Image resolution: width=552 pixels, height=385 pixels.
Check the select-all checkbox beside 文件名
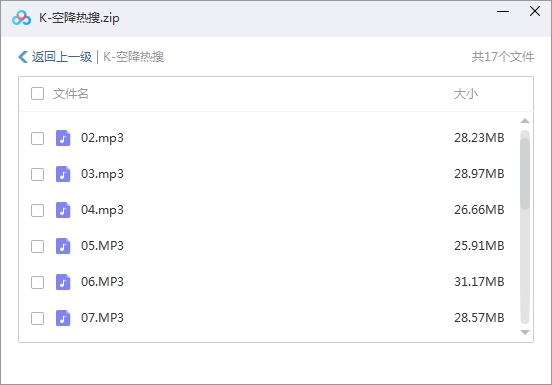pyautogui.click(x=37, y=94)
